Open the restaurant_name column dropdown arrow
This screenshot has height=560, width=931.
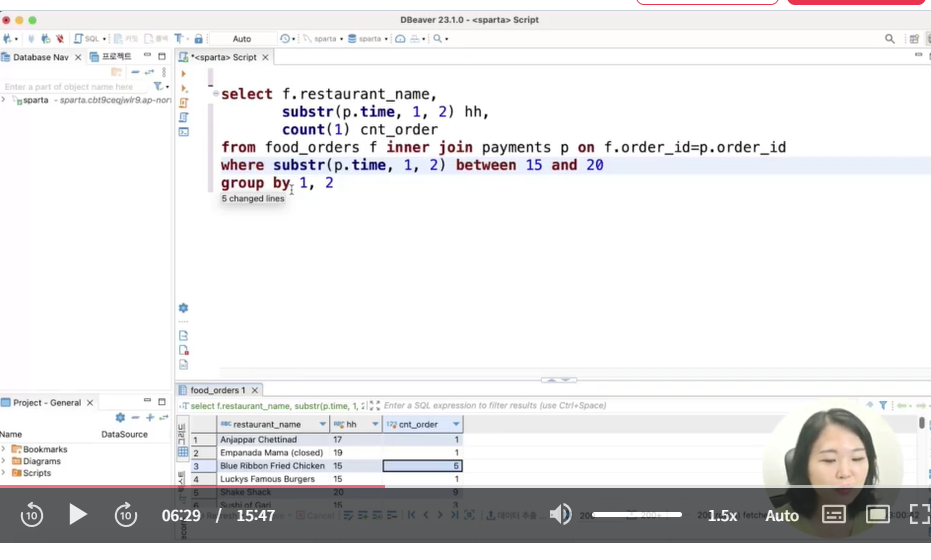click(322, 424)
